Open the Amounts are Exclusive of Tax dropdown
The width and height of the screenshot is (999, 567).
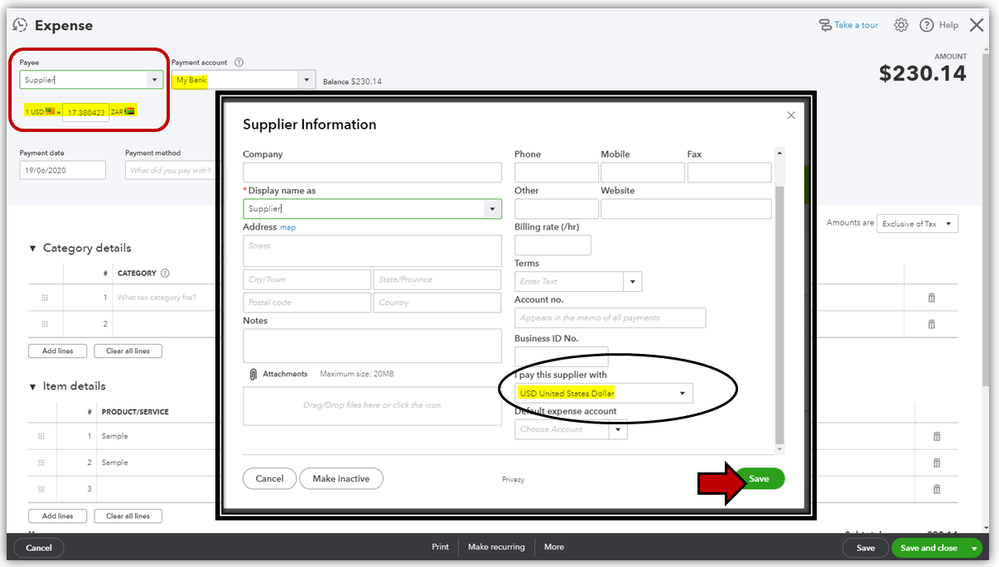point(917,224)
